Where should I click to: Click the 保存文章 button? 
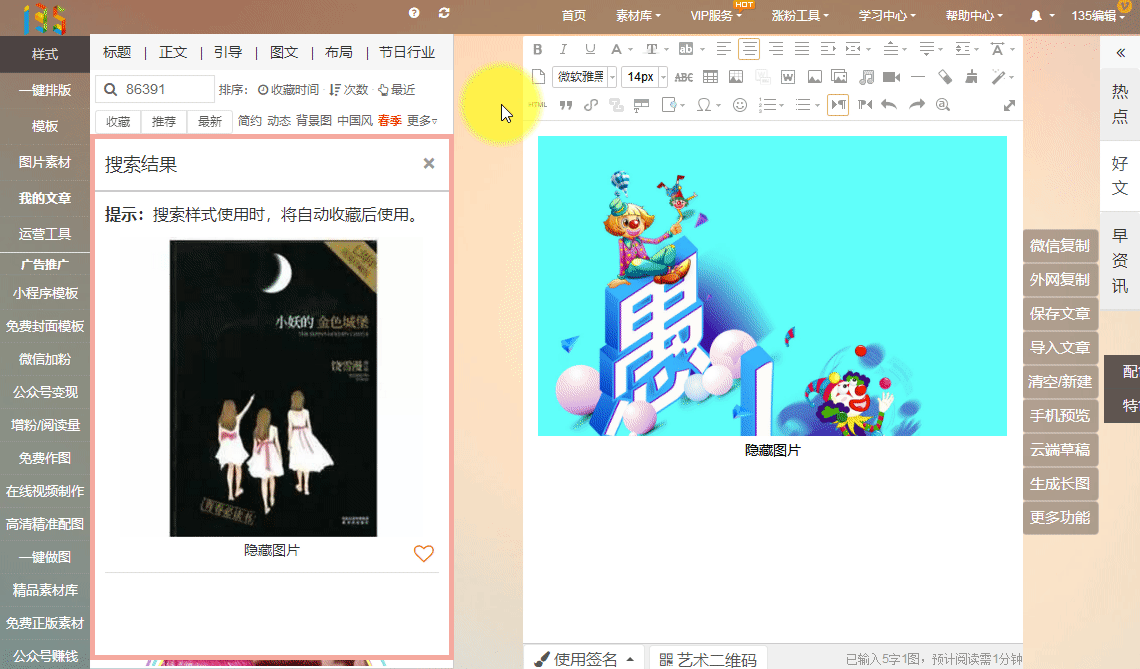(x=1060, y=313)
